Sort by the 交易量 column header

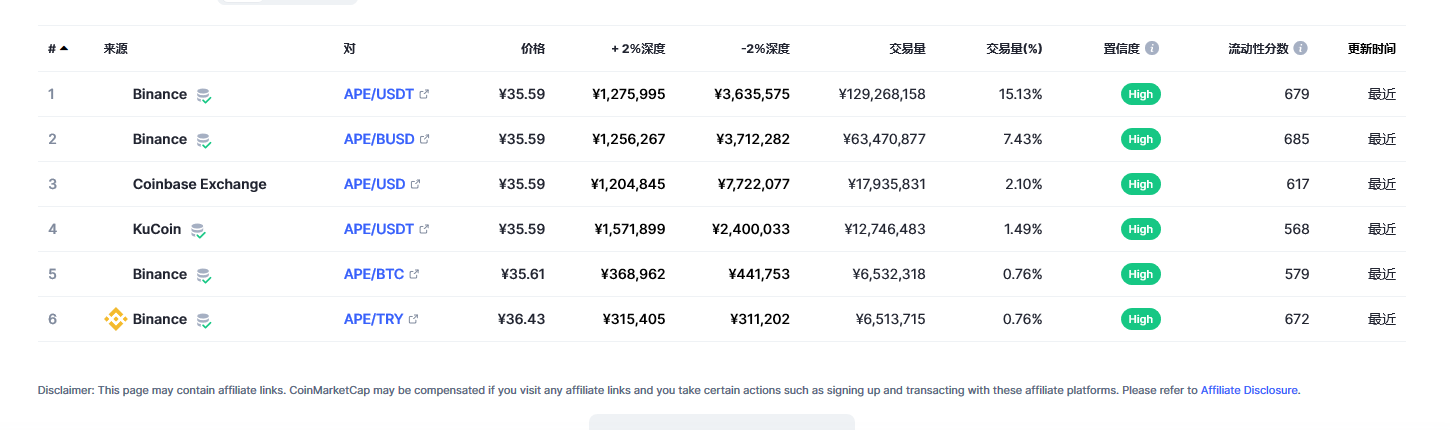(x=907, y=48)
